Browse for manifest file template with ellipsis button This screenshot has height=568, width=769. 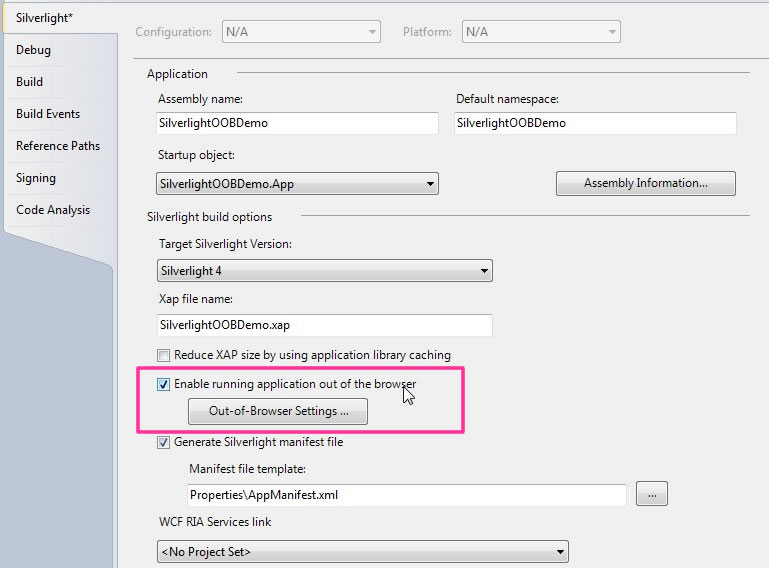coord(652,494)
